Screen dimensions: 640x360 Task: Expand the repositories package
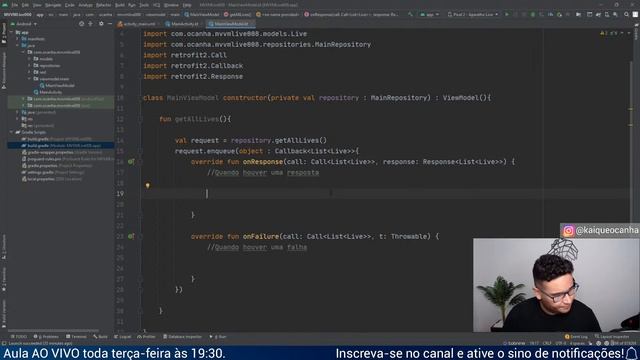(29, 65)
